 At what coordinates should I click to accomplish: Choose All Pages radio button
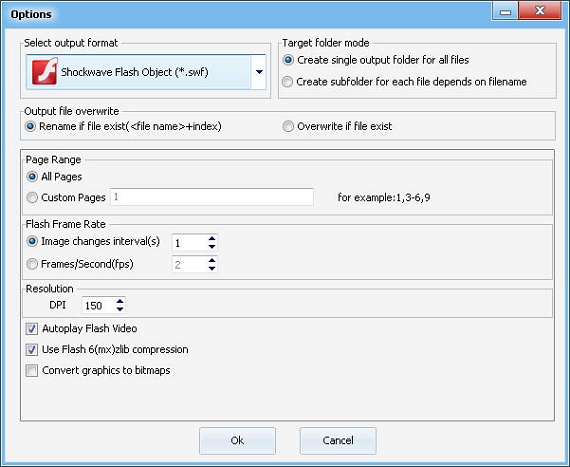[32, 177]
